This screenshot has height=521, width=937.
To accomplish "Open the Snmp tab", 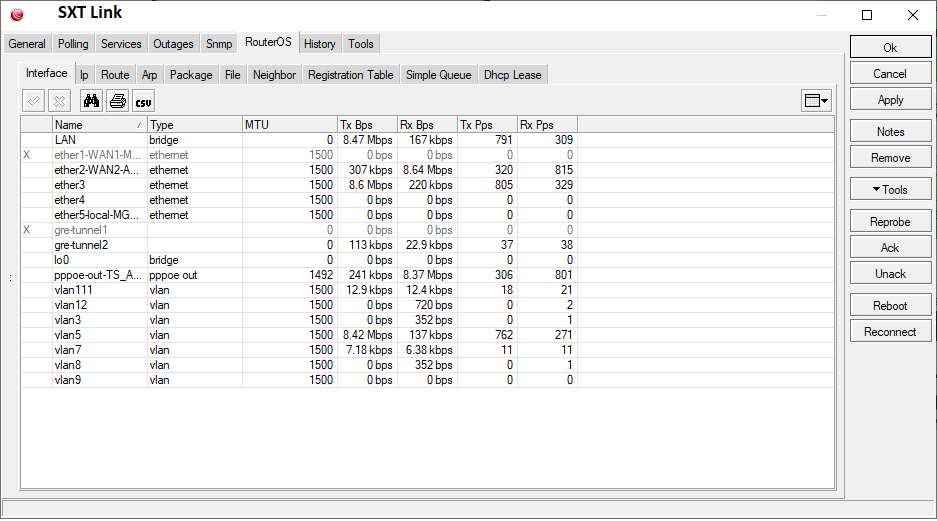I will click(219, 44).
